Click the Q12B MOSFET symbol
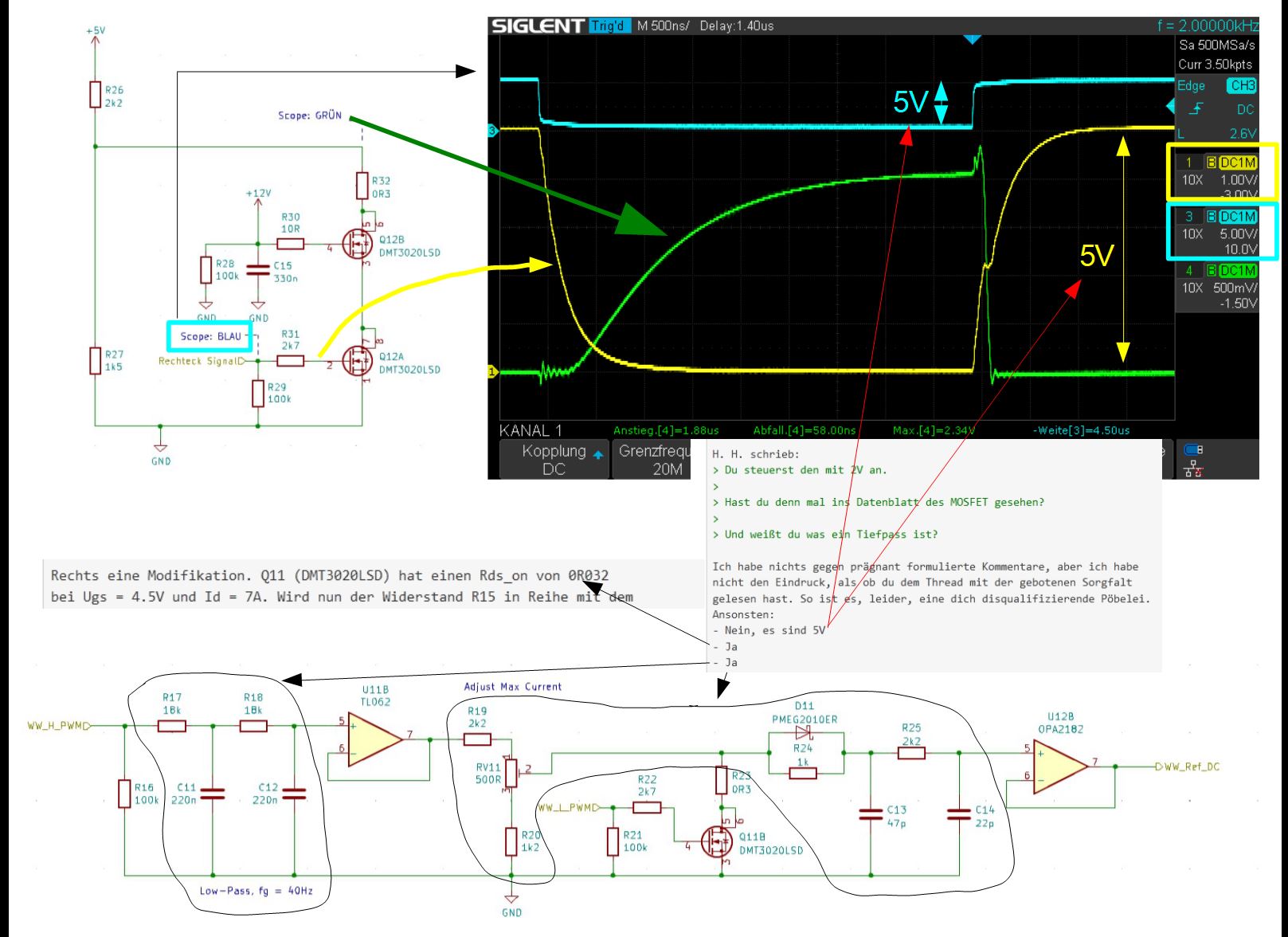 [358, 243]
